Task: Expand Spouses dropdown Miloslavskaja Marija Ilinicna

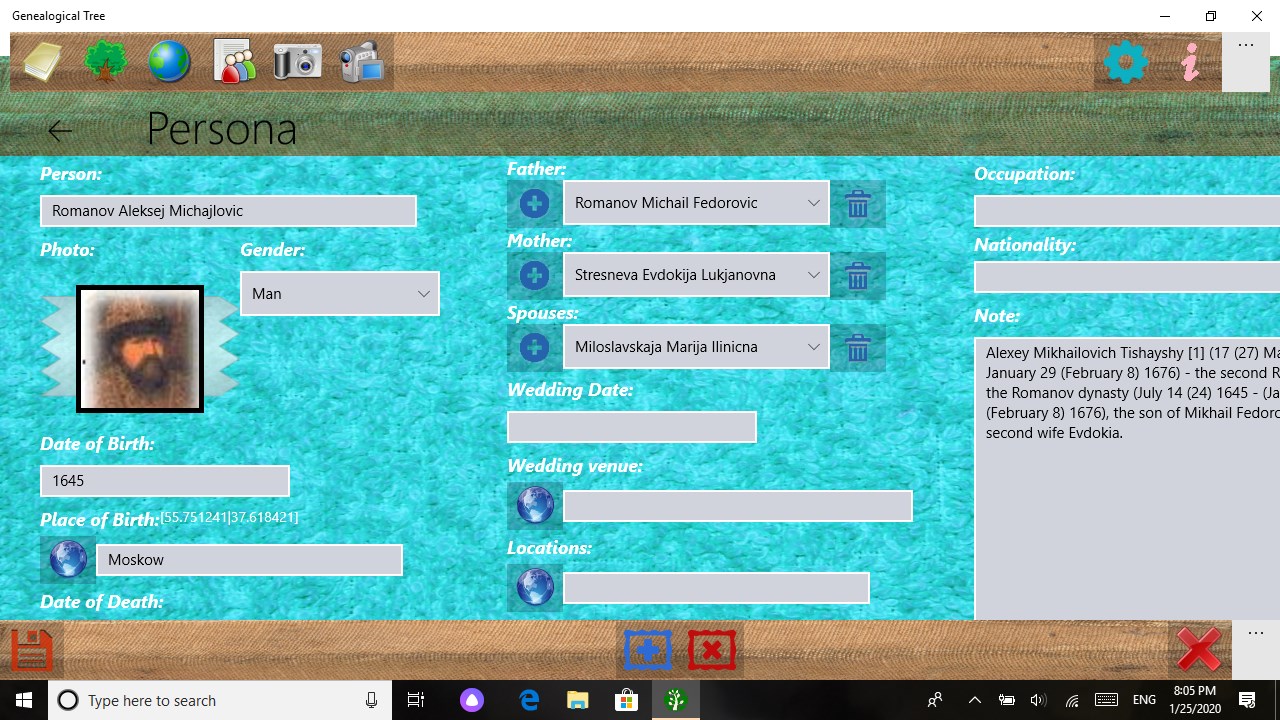Action: pos(696,347)
